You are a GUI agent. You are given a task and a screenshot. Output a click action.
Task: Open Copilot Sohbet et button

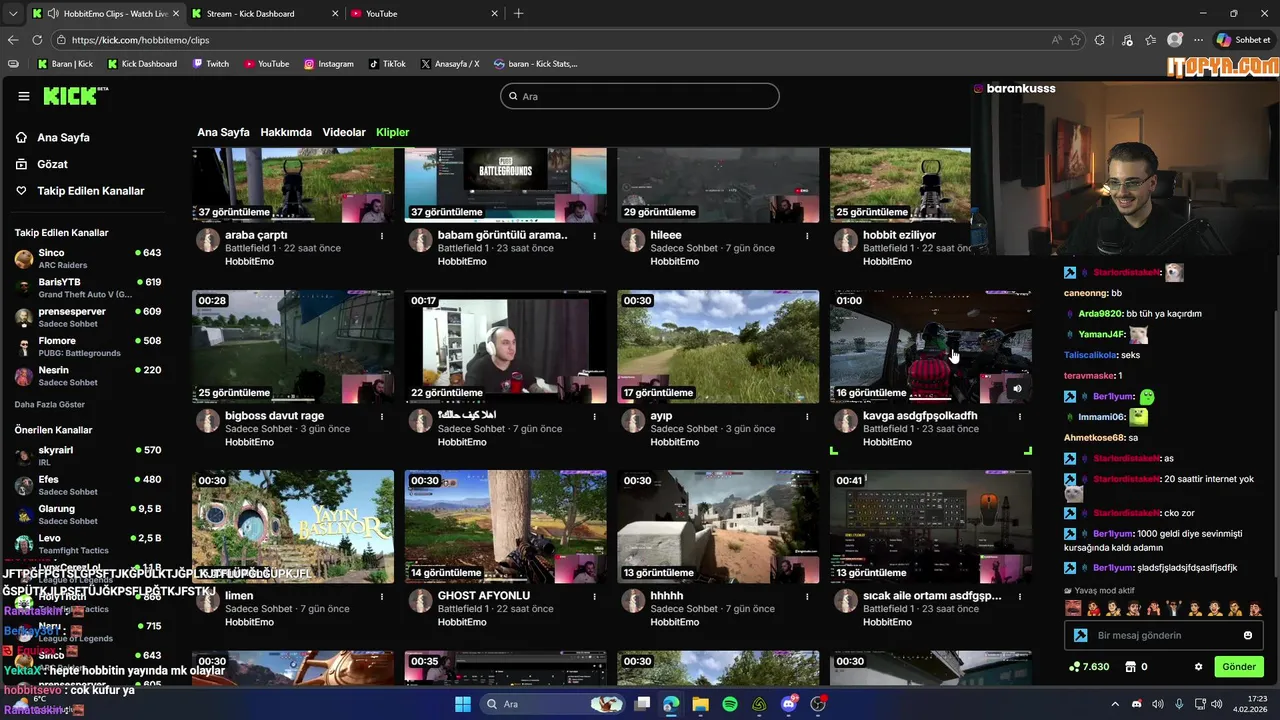click(x=1244, y=40)
